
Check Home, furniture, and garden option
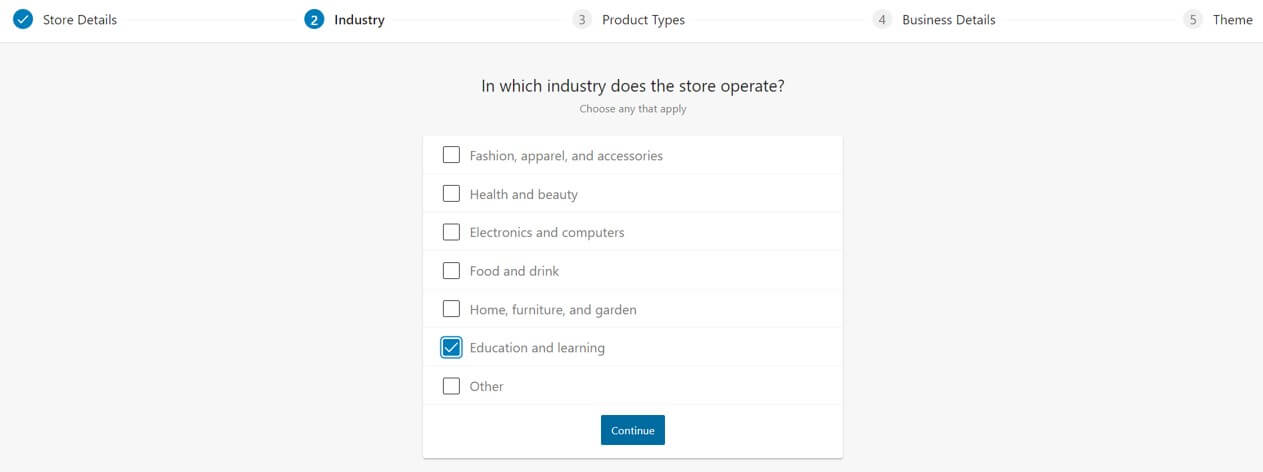[x=451, y=309]
